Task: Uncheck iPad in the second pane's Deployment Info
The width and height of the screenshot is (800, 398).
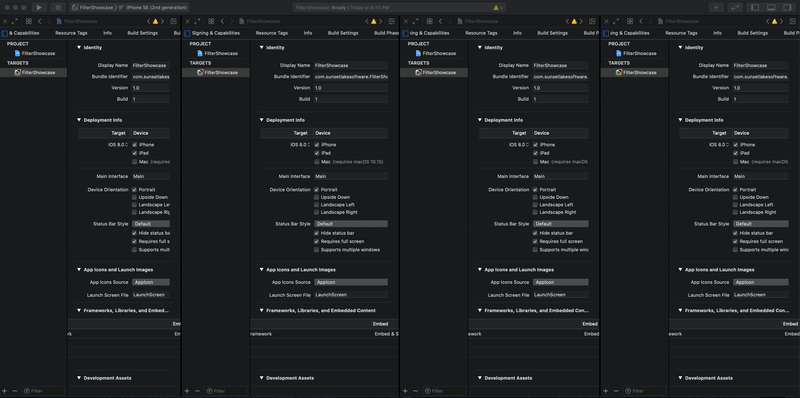Action: pos(317,153)
